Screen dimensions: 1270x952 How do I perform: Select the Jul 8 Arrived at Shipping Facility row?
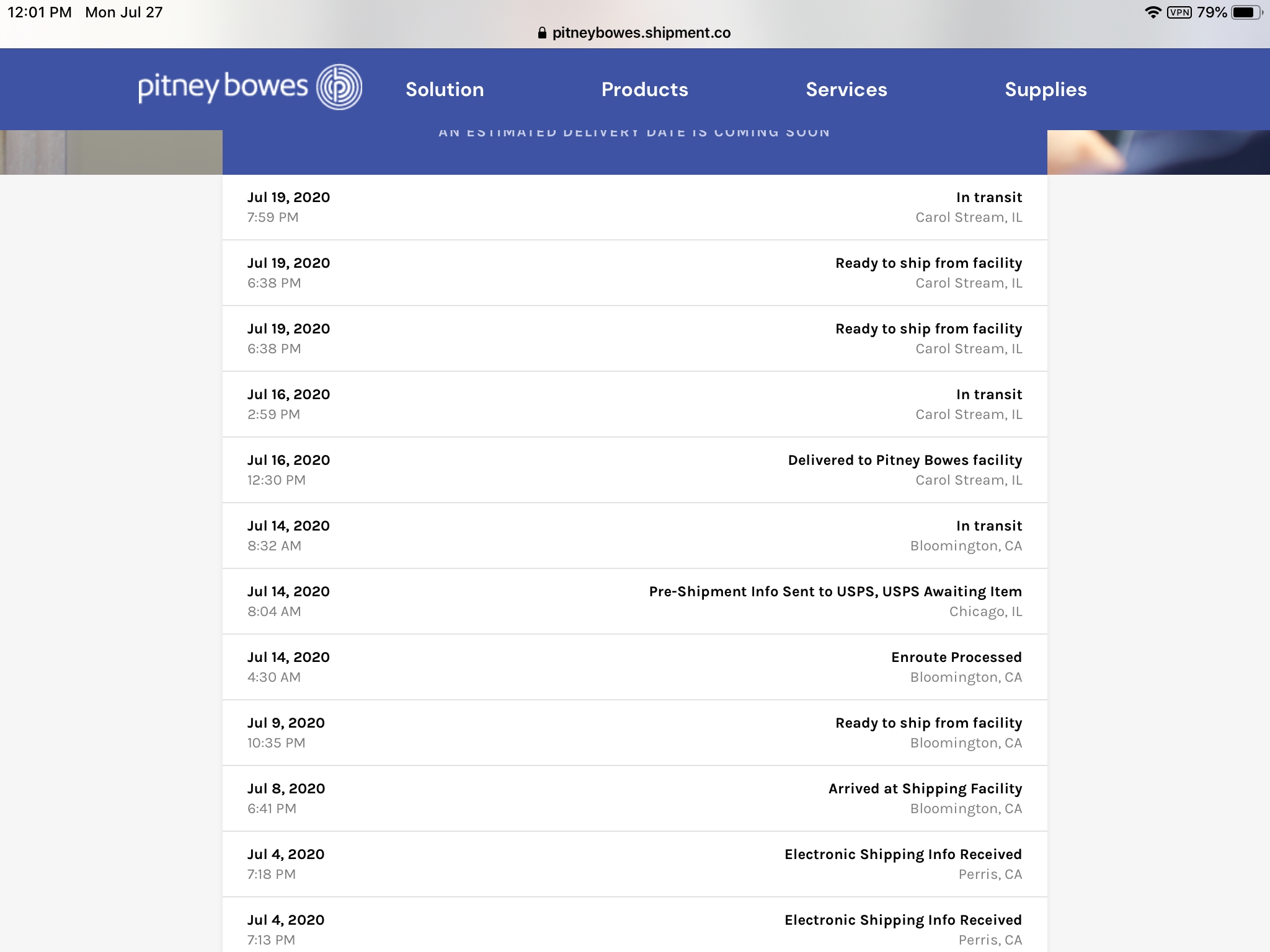tap(634, 798)
